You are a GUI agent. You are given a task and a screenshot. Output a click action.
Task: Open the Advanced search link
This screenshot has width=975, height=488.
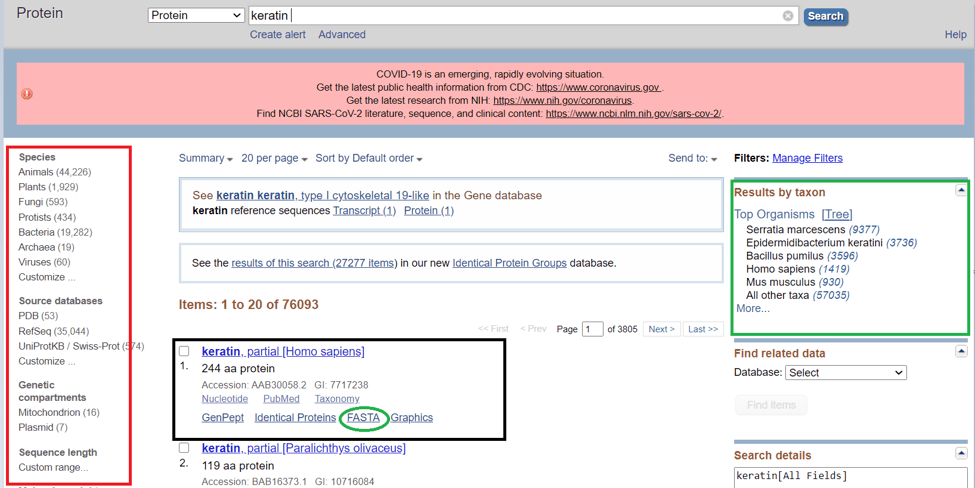click(x=341, y=35)
